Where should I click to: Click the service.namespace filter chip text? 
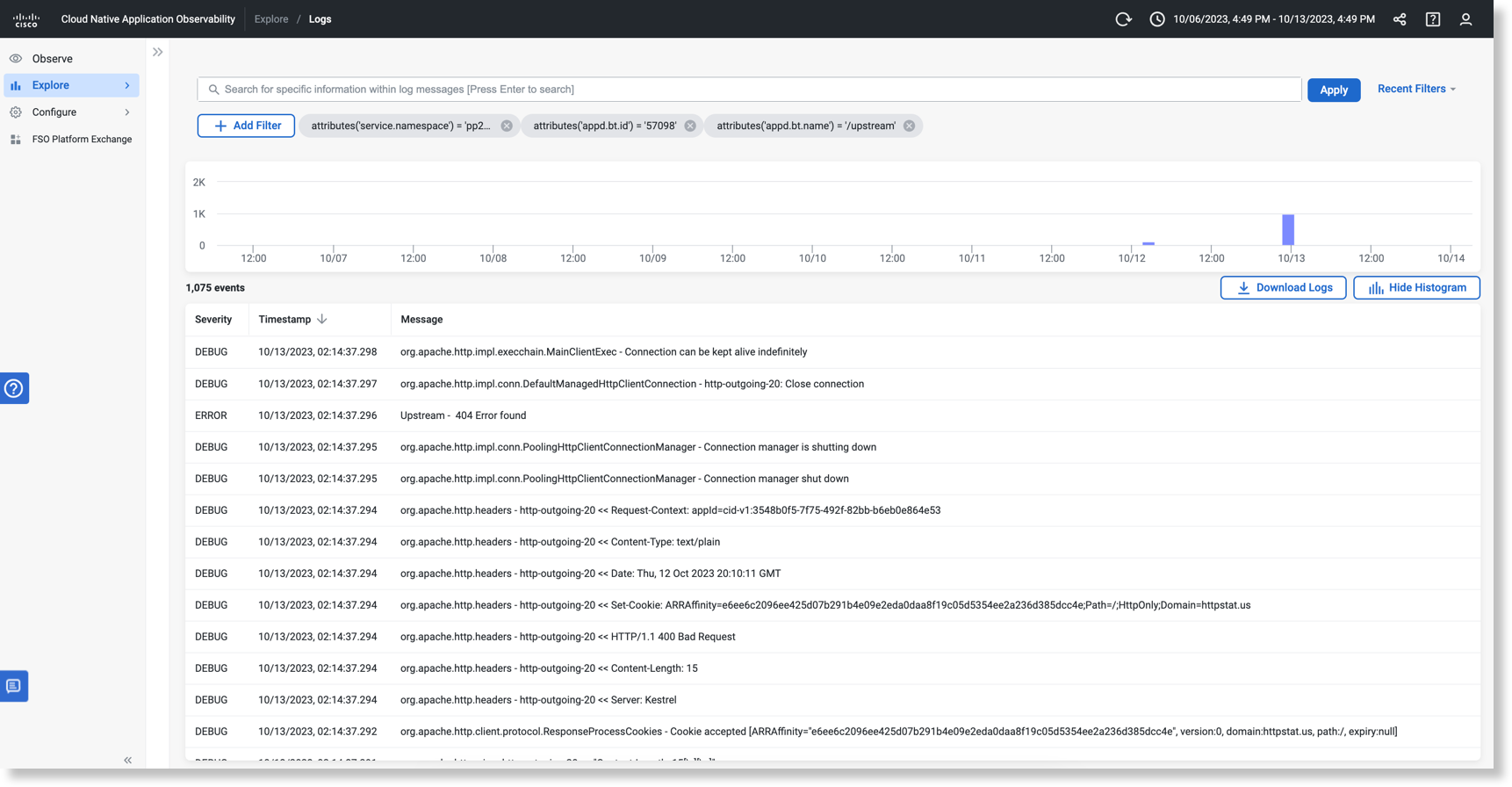400,126
